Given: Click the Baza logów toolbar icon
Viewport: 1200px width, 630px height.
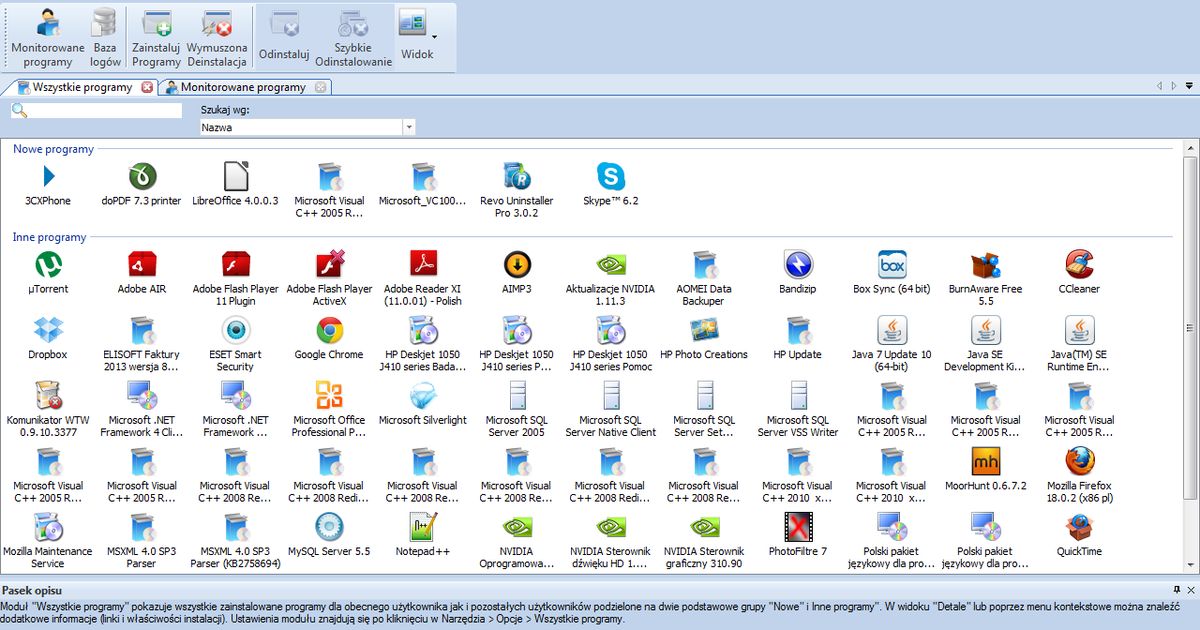Looking at the screenshot, I should tap(105, 37).
